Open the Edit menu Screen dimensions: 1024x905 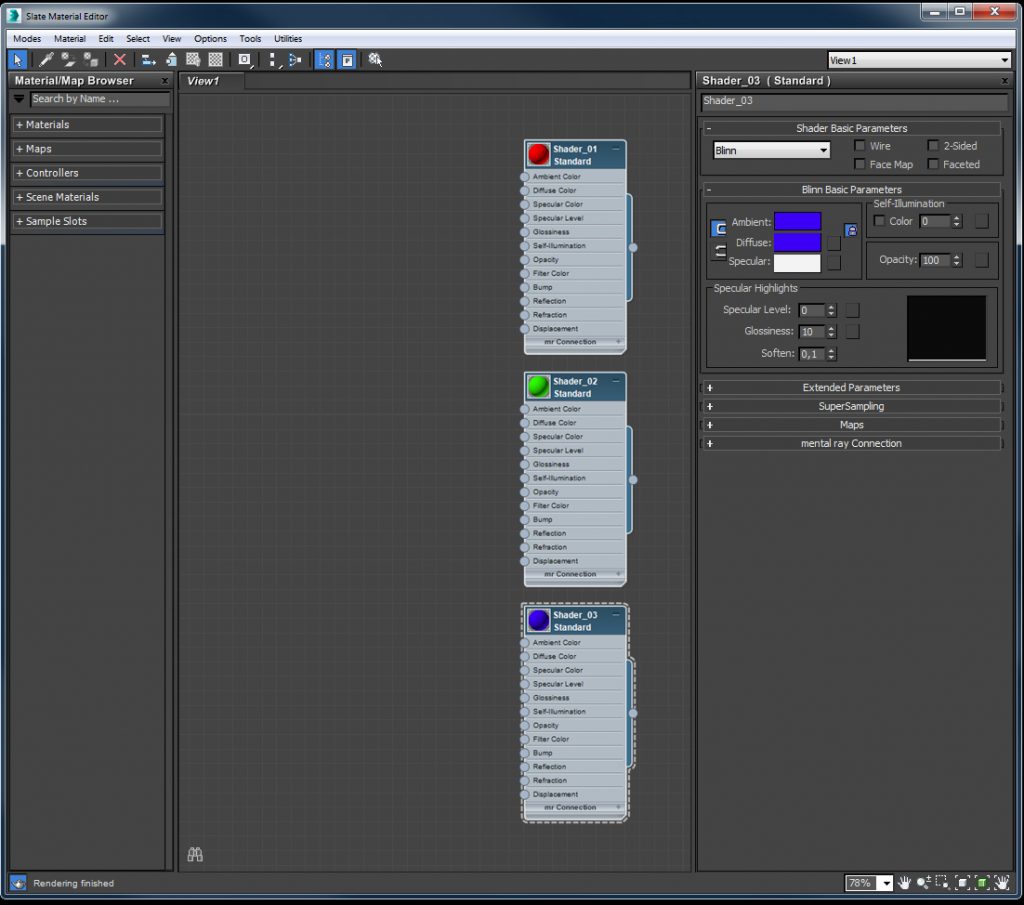(x=106, y=39)
